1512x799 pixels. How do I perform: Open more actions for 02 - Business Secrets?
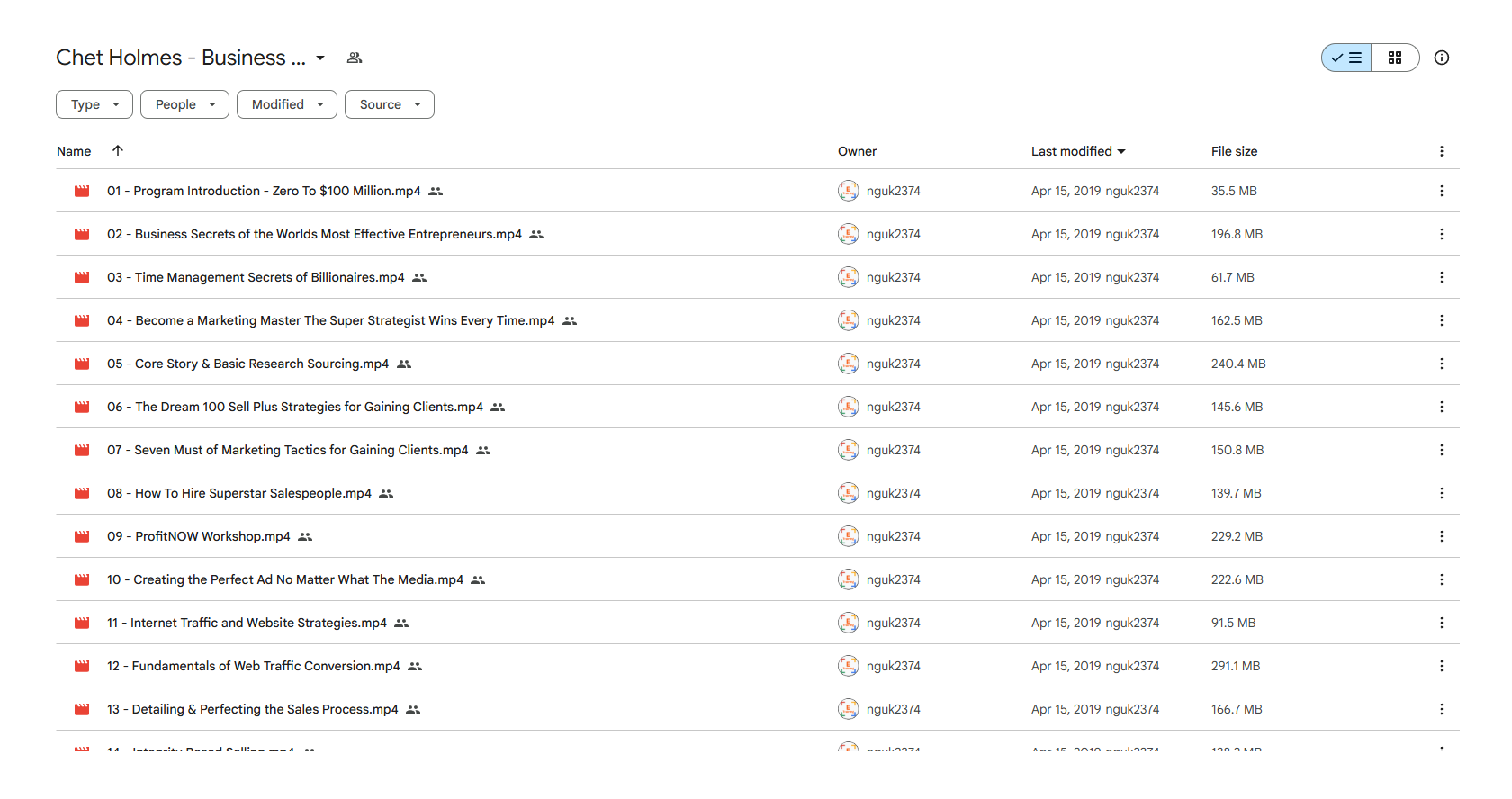tap(1442, 234)
